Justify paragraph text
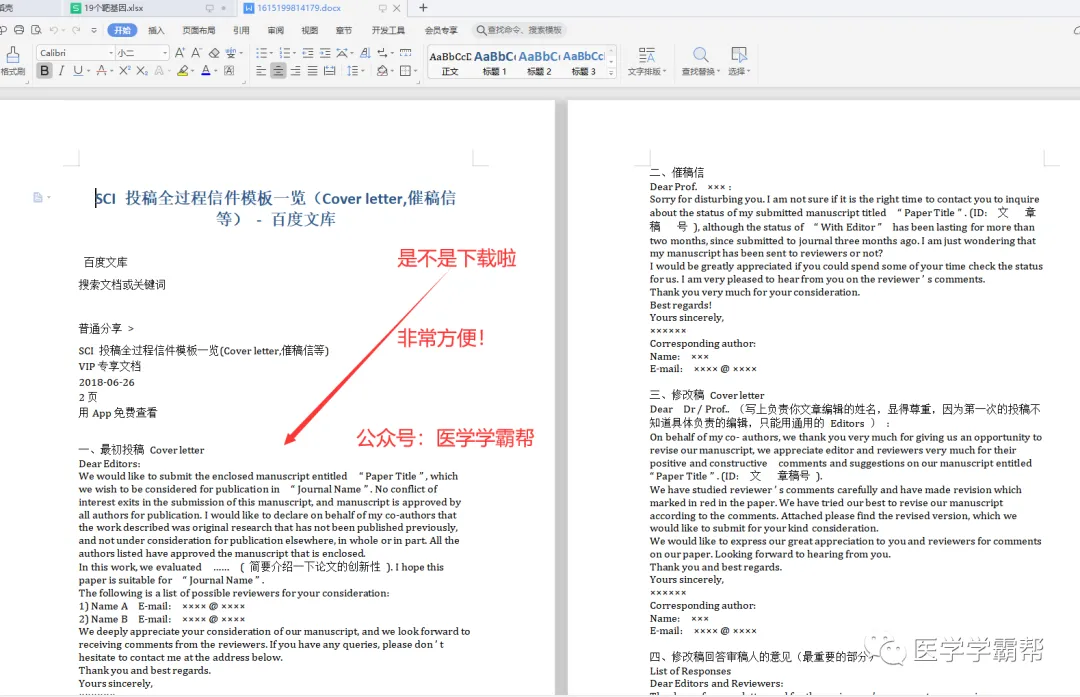Image resolution: width=1080 pixels, height=697 pixels. pos(313,70)
